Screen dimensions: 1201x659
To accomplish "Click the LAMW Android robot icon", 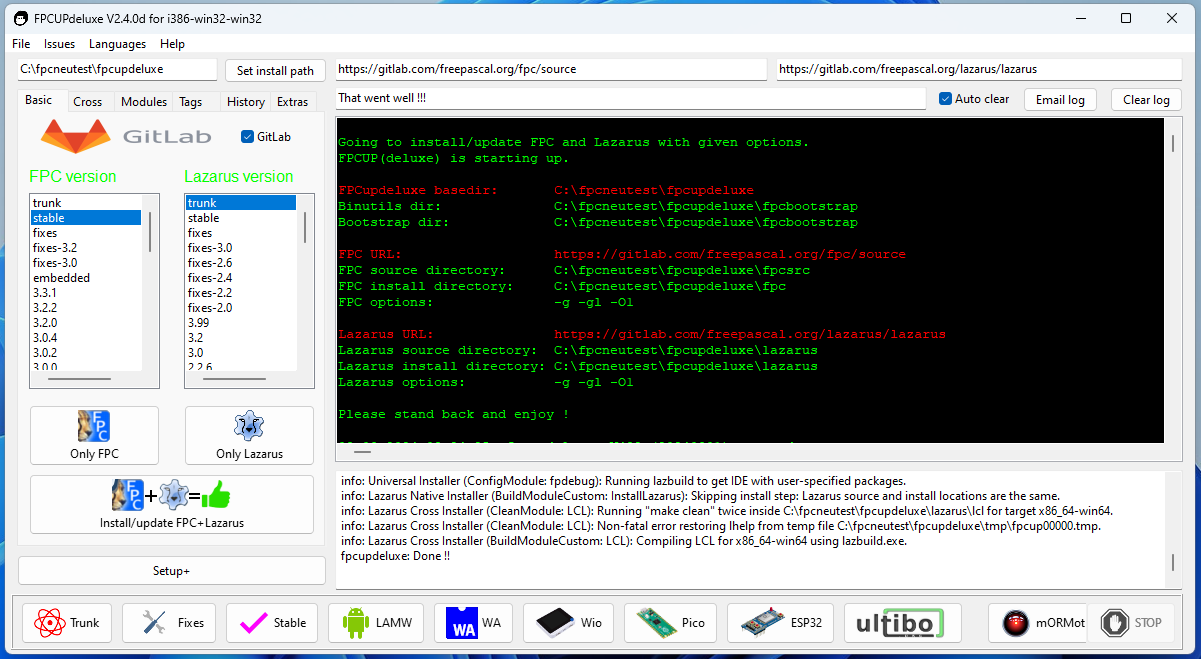I will (356, 622).
